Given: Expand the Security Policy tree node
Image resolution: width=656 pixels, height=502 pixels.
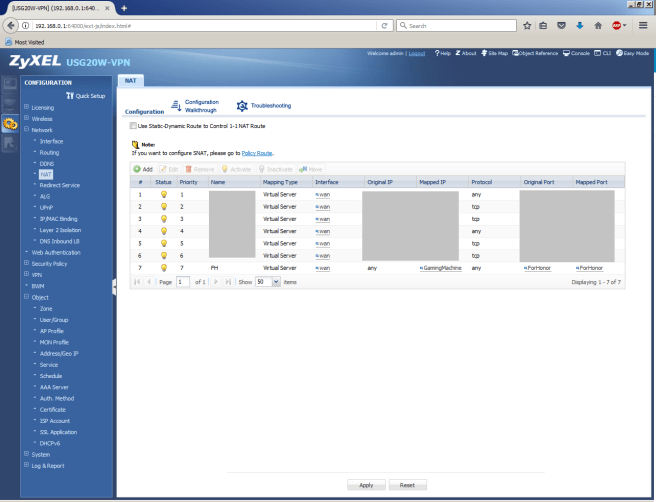Looking at the screenshot, I should tap(26, 263).
